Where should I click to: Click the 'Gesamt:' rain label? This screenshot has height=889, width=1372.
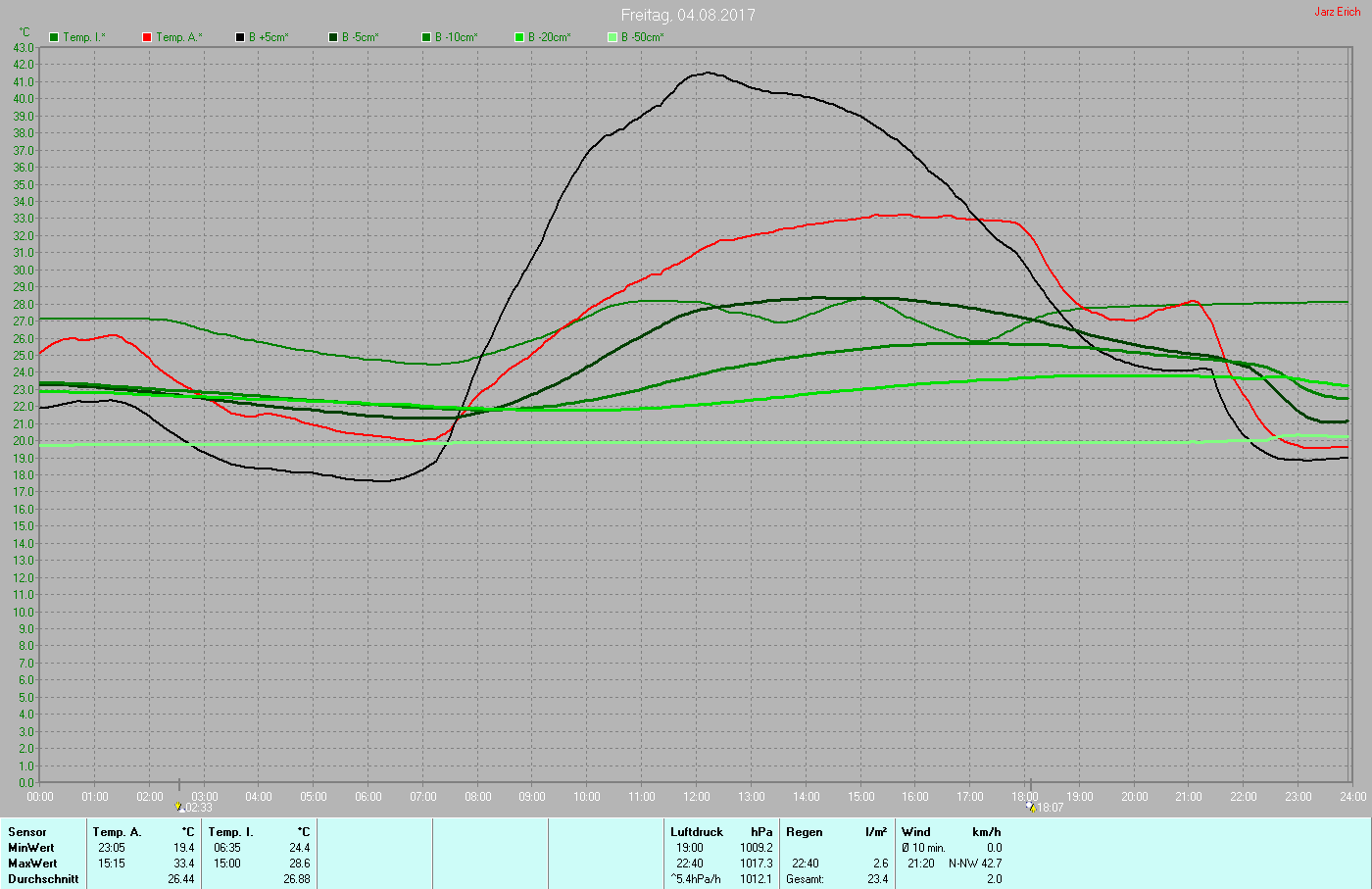point(806,879)
